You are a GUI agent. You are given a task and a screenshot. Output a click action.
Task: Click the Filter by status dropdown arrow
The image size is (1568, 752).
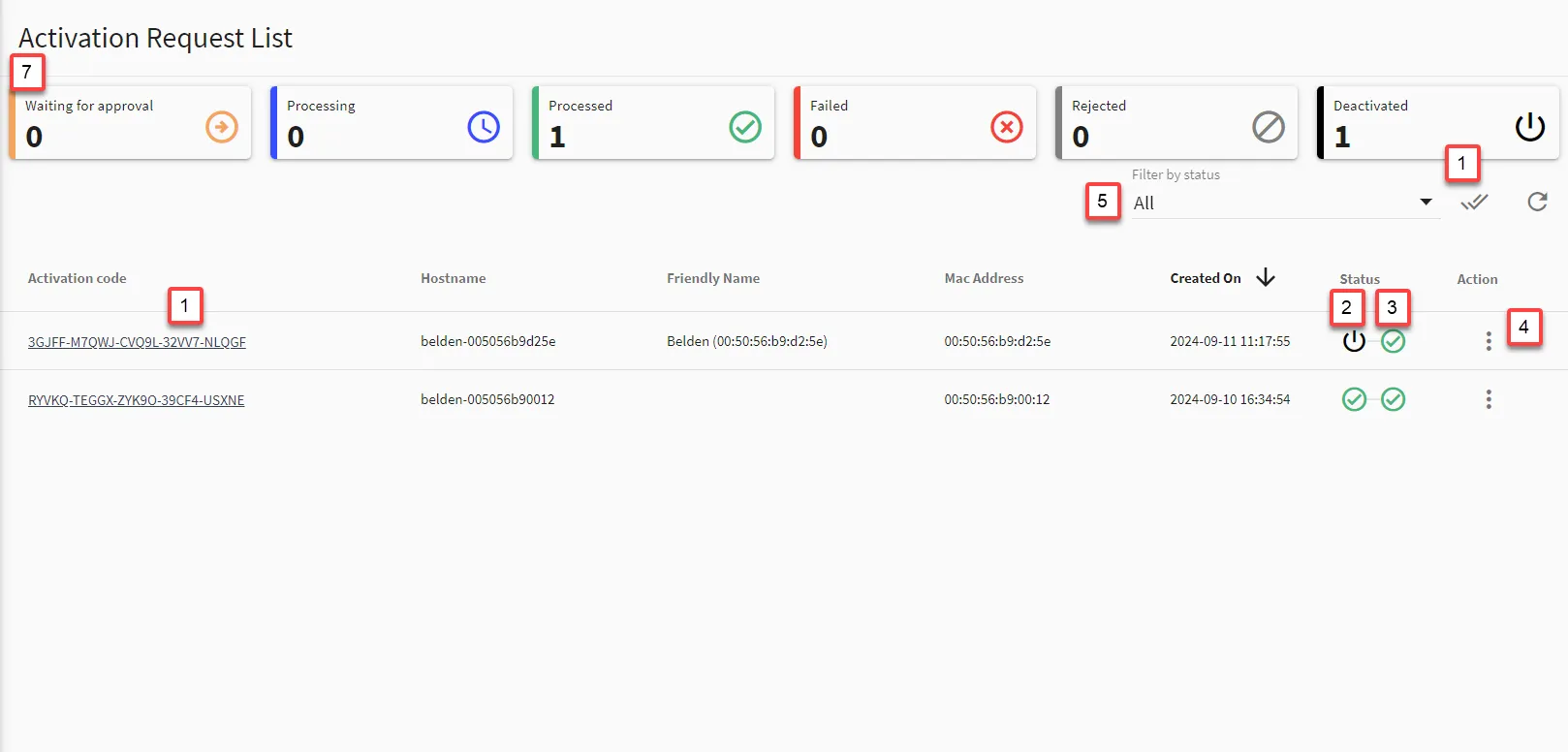pos(1426,202)
